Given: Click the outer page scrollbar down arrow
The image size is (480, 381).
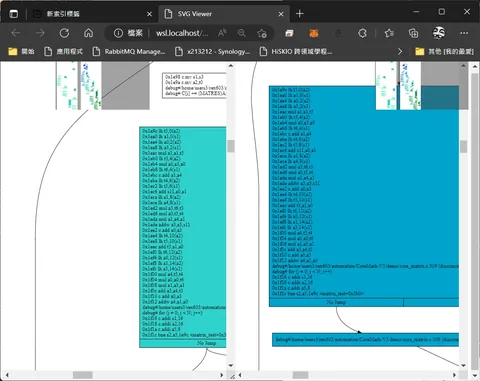Looking at the screenshot, I should tap(475, 375).
